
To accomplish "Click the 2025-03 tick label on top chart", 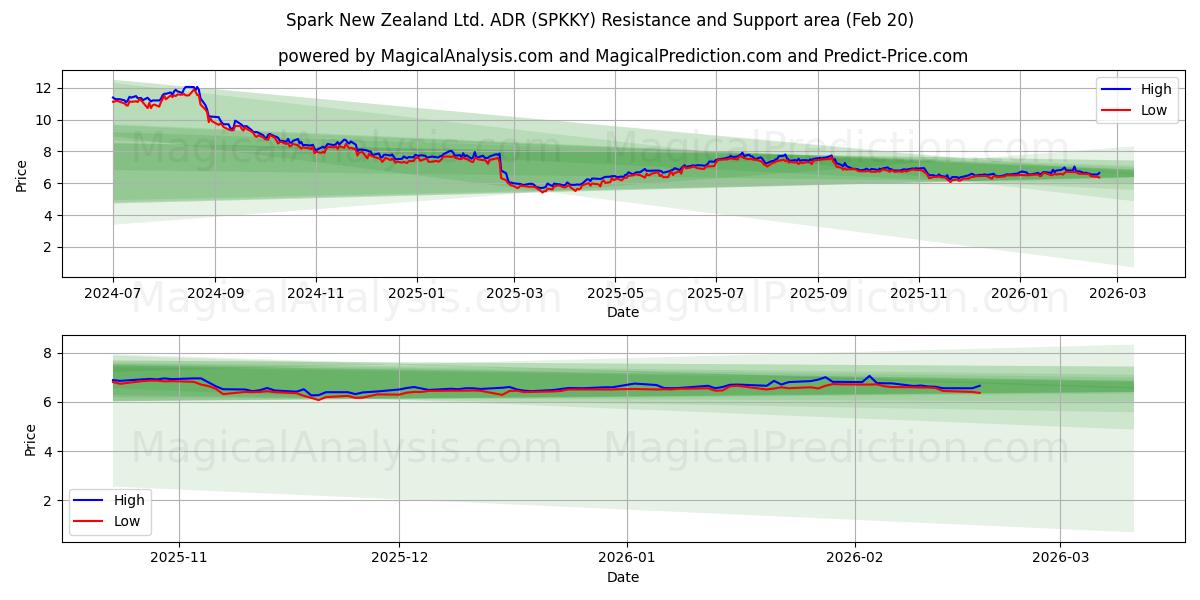I will (514, 294).
